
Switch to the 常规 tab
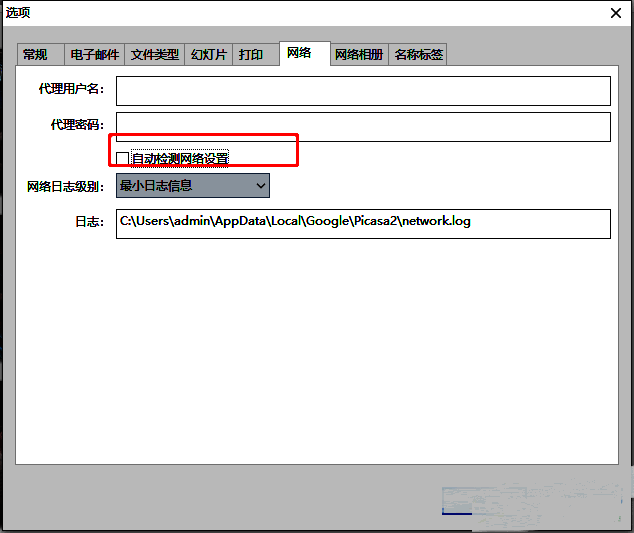[36, 55]
